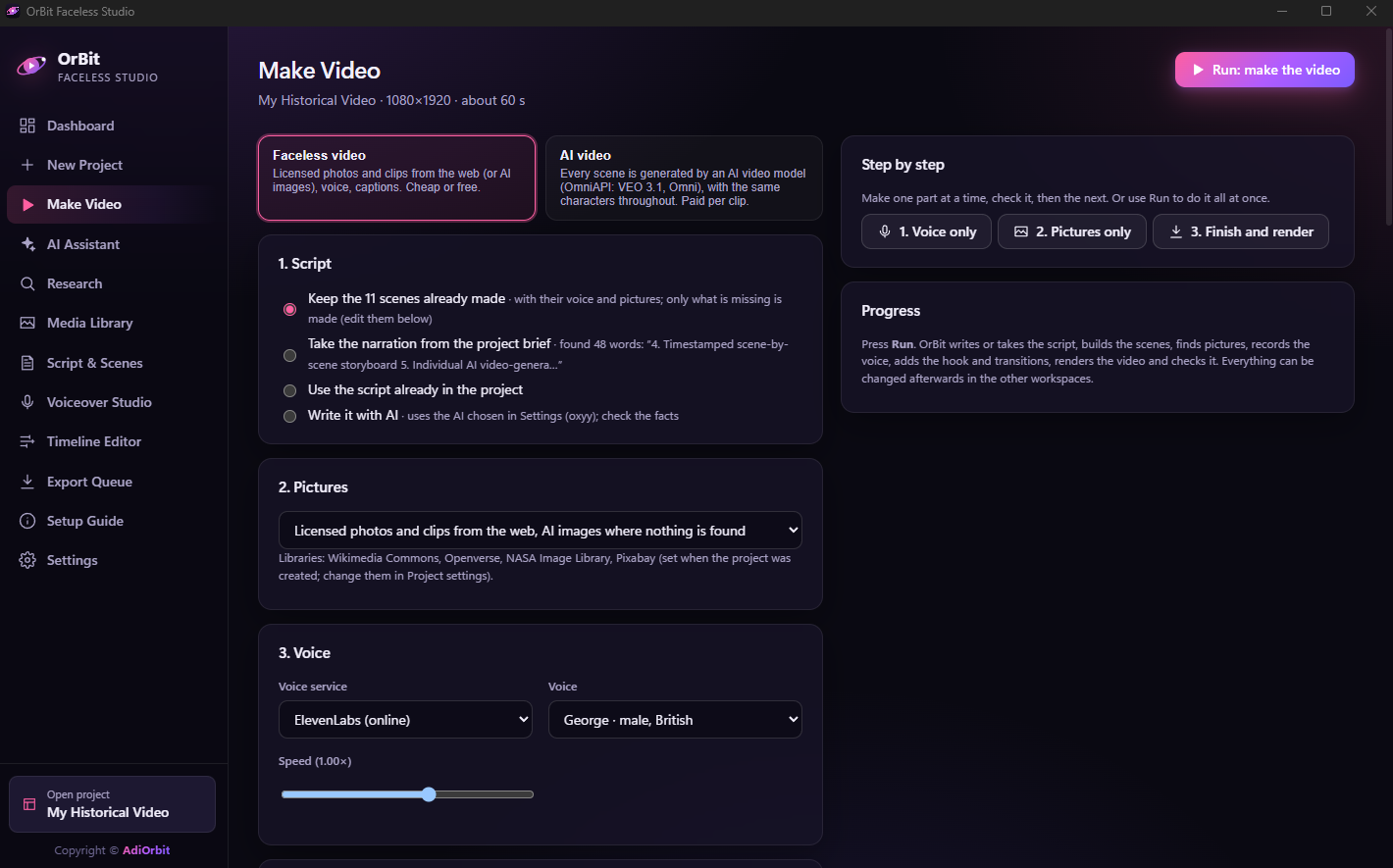Select Take the narration from project brief
Screen dimensions: 1393x868
click(289, 355)
